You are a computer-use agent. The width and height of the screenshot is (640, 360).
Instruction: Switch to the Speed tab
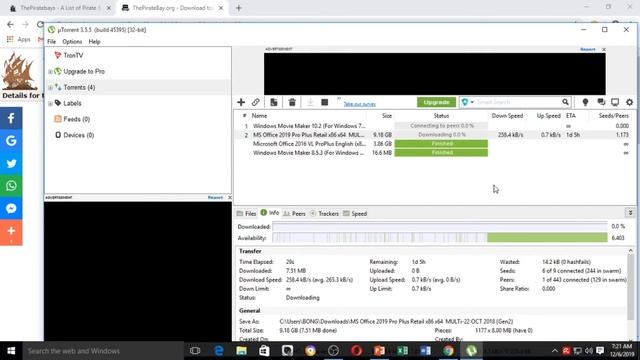point(355,213)
